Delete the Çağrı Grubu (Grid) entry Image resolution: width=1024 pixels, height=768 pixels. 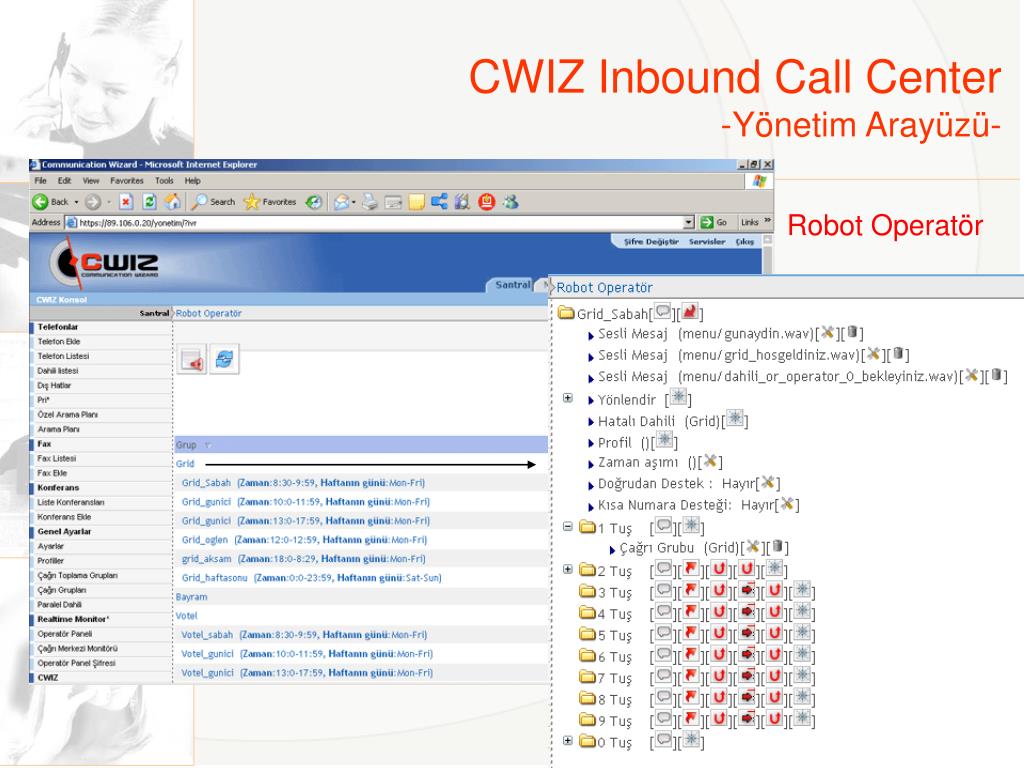point(777,547)
